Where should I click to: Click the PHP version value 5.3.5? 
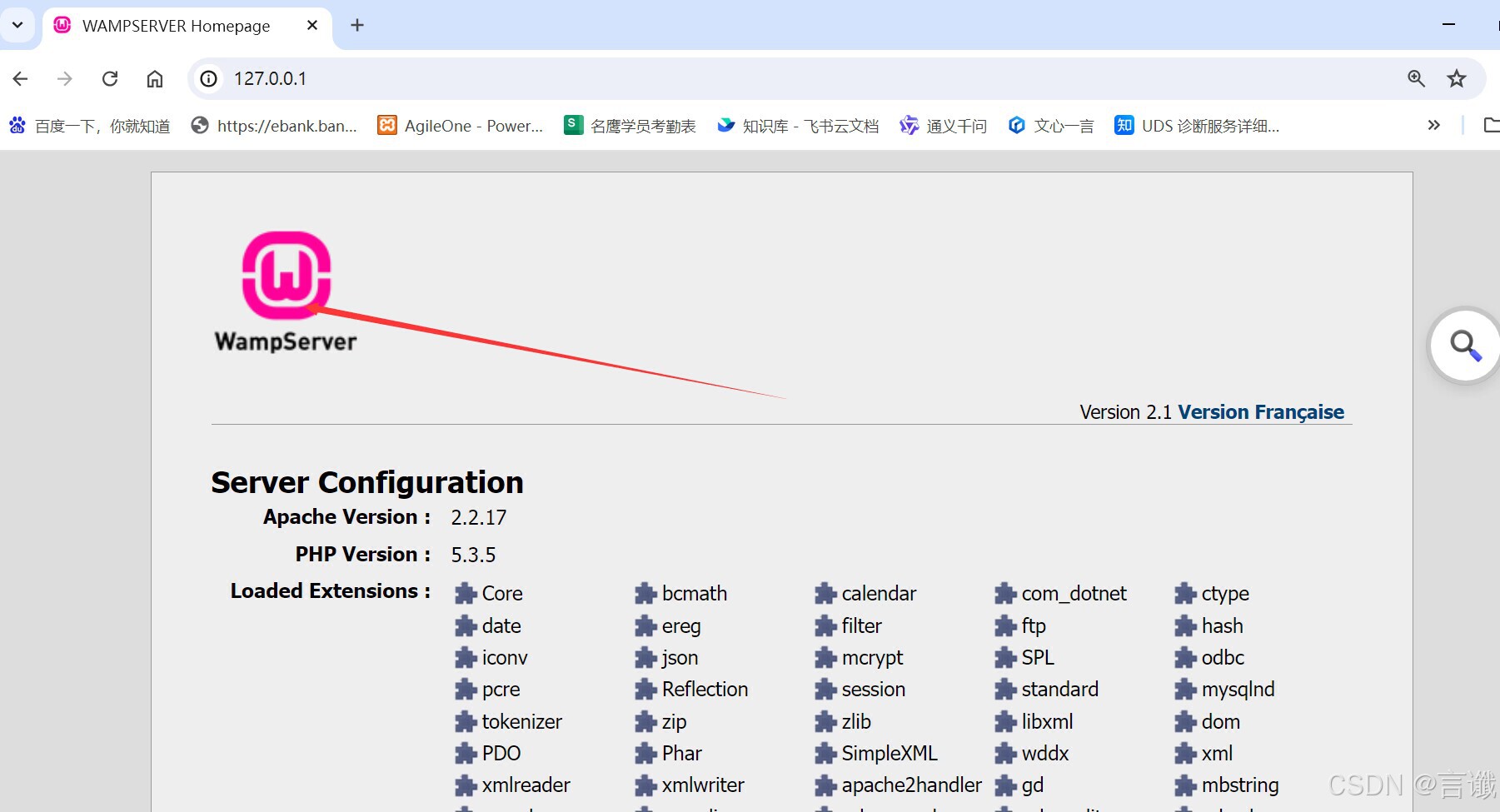[x=473, y=555]
